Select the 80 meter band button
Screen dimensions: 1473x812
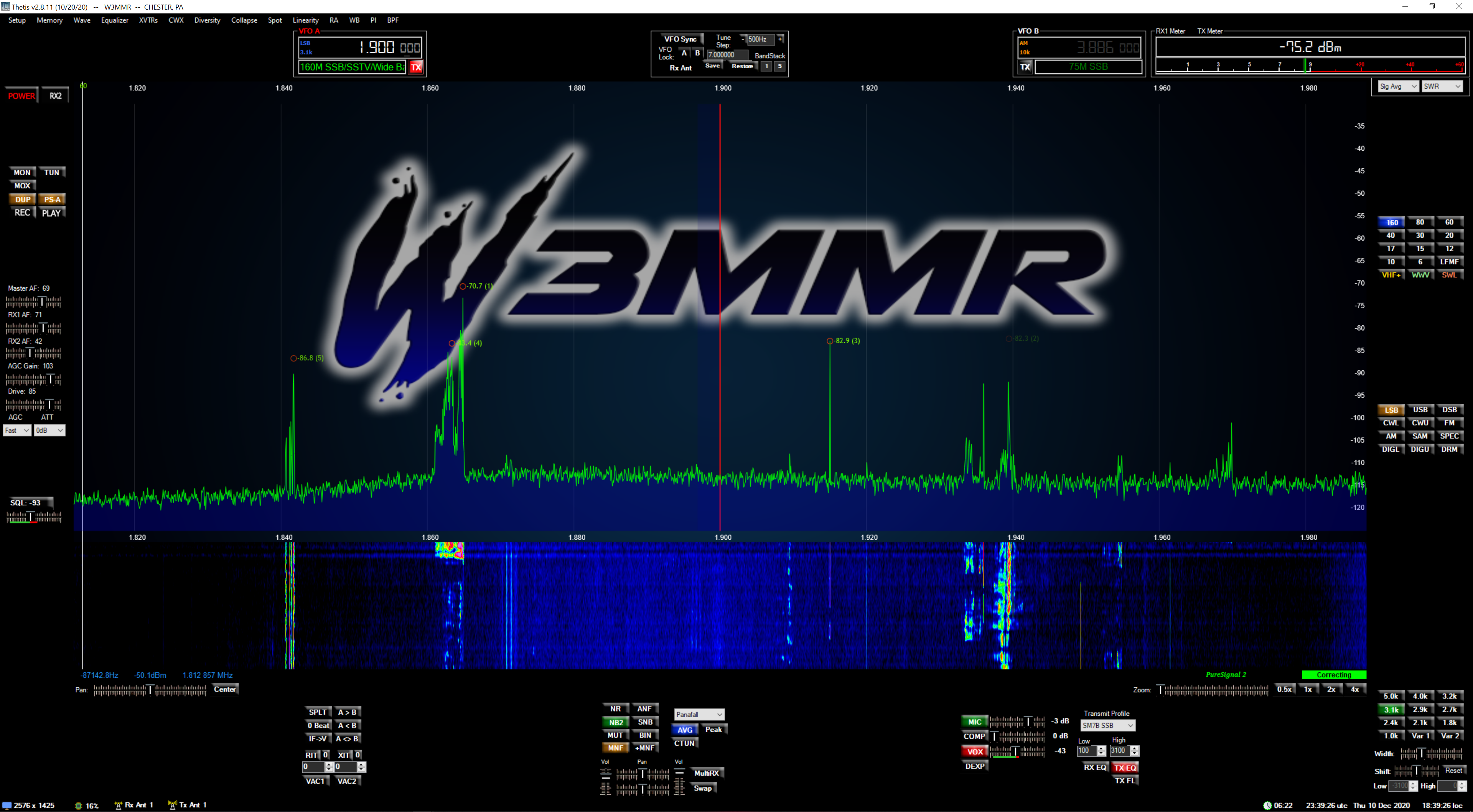[x=1420, y=222]
